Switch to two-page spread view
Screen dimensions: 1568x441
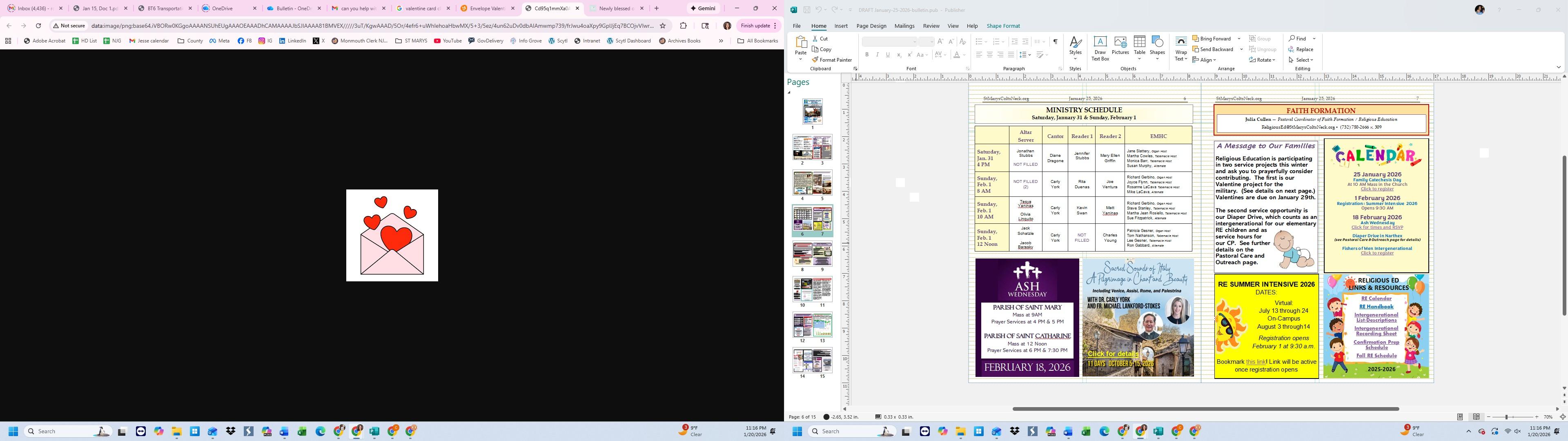pos(1476,416)
